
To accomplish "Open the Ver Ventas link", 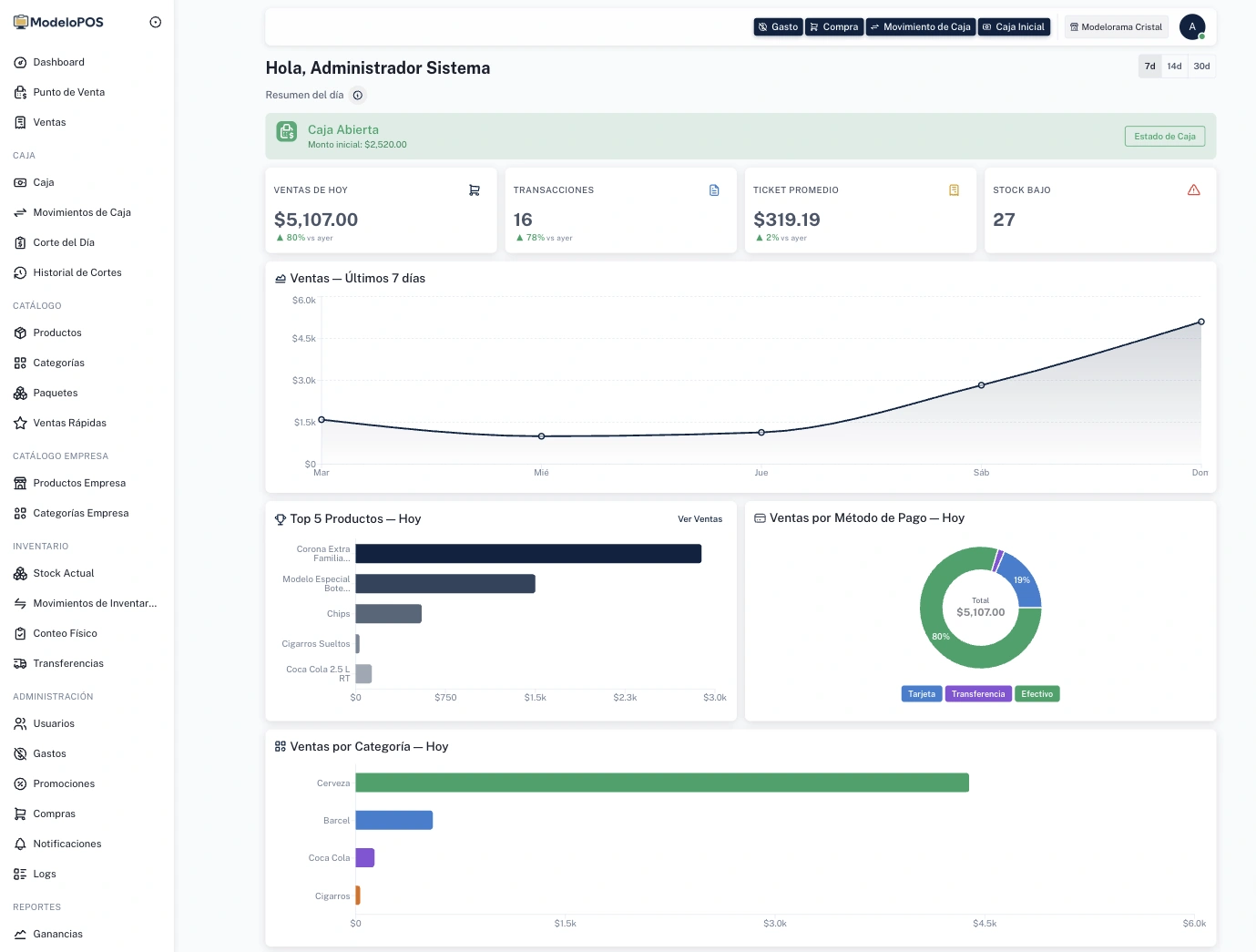I will (x=699, y=519).
